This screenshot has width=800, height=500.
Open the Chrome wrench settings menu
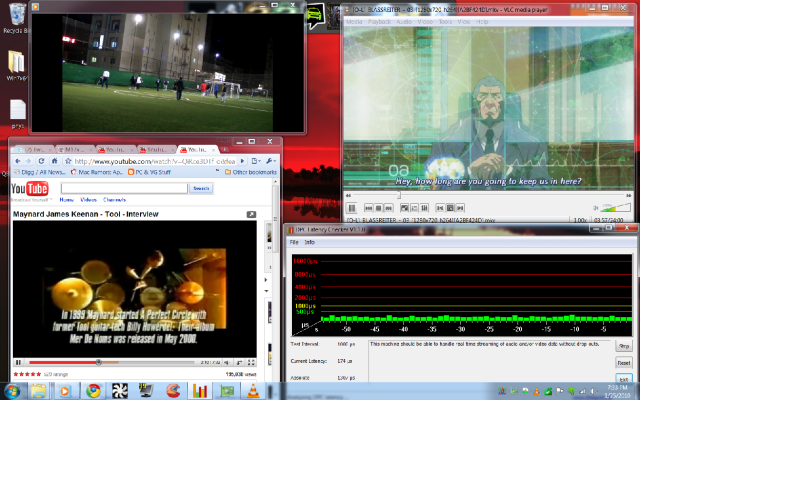point(270,161)
